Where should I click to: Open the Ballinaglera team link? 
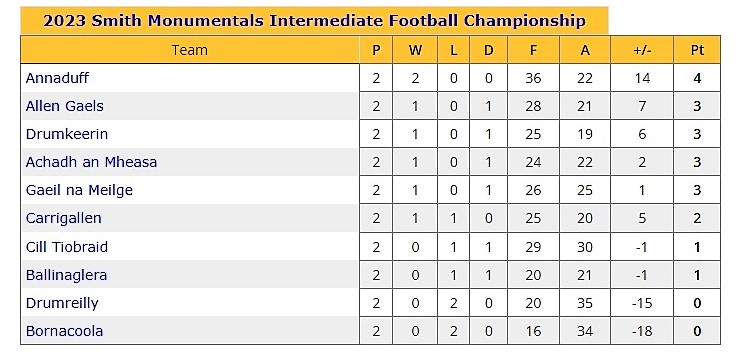click(x=66, y=275)
